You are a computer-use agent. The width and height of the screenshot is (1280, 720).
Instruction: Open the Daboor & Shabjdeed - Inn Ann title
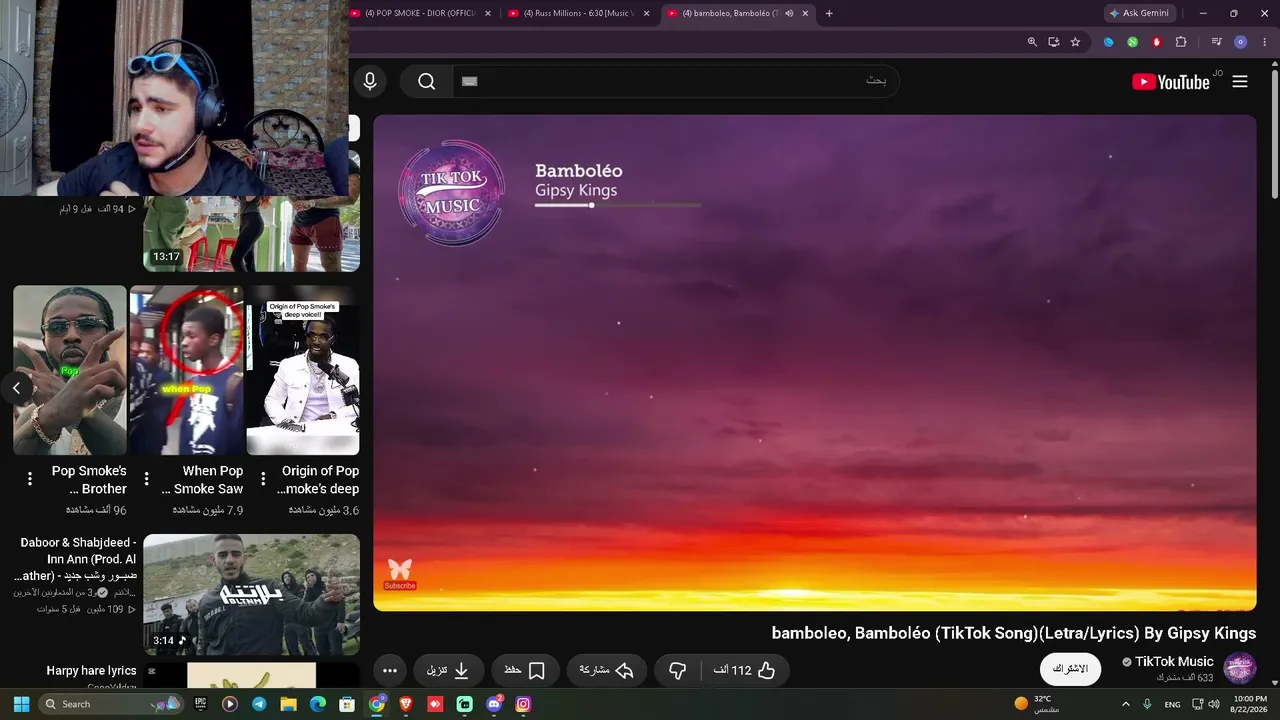(x=77, y=559)
